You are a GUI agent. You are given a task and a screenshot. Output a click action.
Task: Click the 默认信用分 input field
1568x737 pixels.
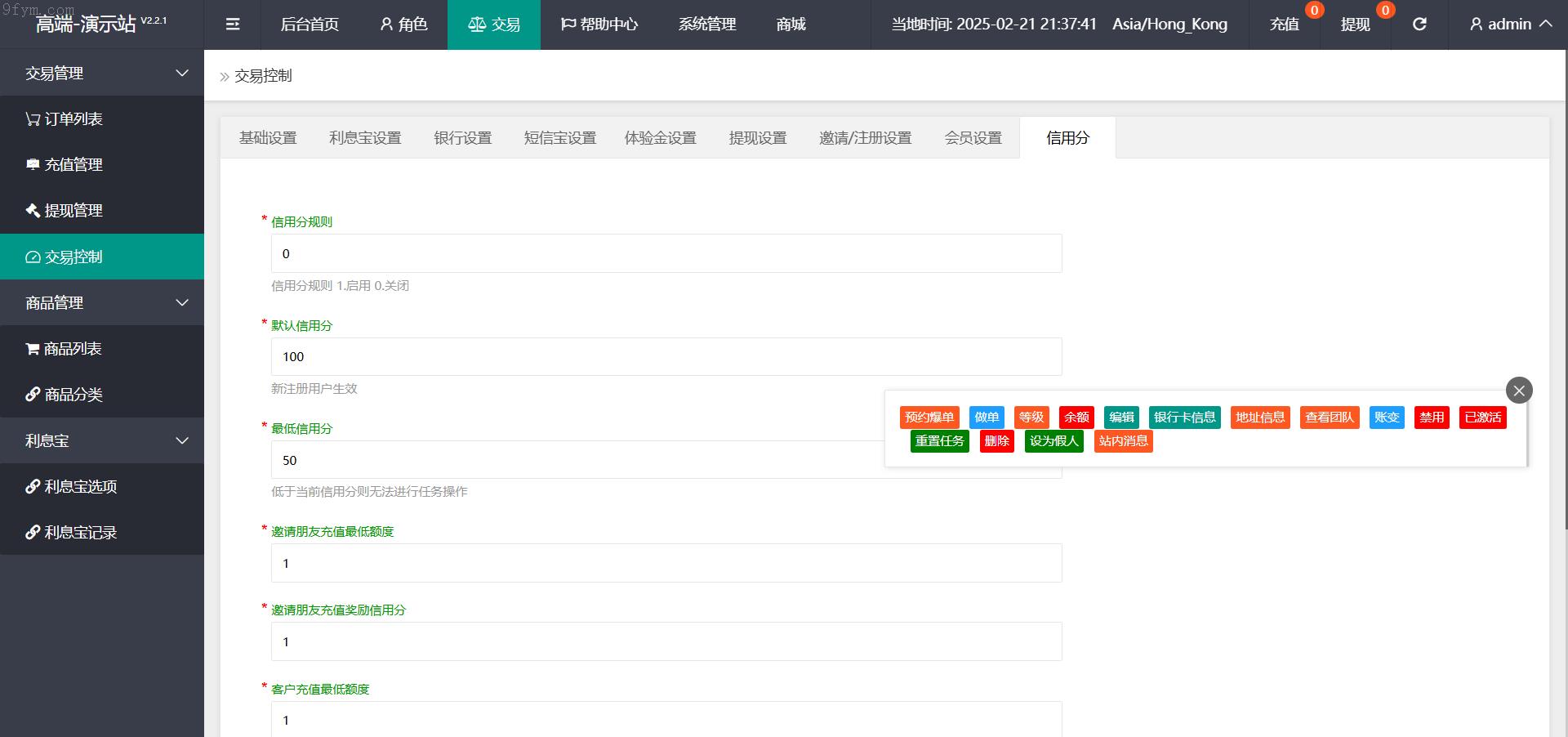point(666,357)
